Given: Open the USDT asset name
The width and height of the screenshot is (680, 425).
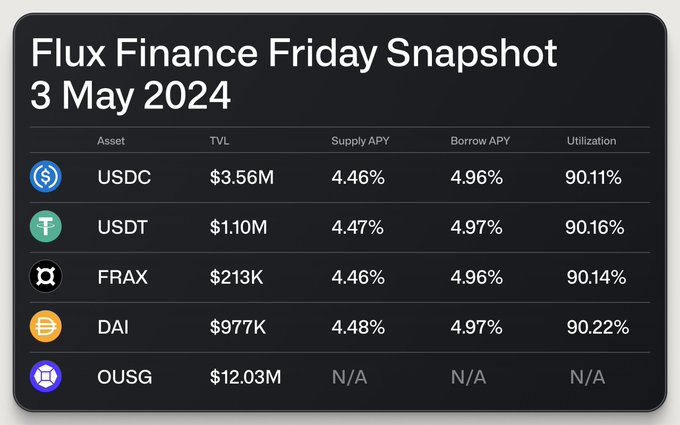Looking at the screenshot, I should pyautogui.click(x=123, y=228).
